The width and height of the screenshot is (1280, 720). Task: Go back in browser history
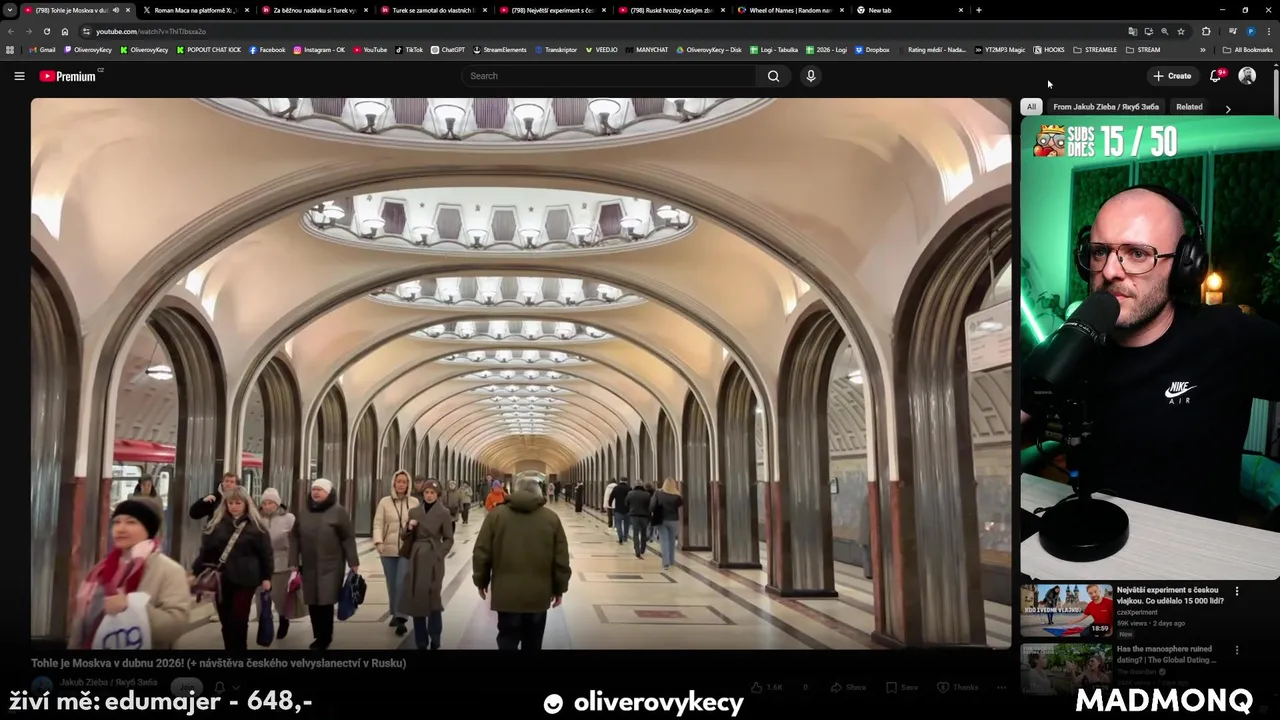pos(11,31)
